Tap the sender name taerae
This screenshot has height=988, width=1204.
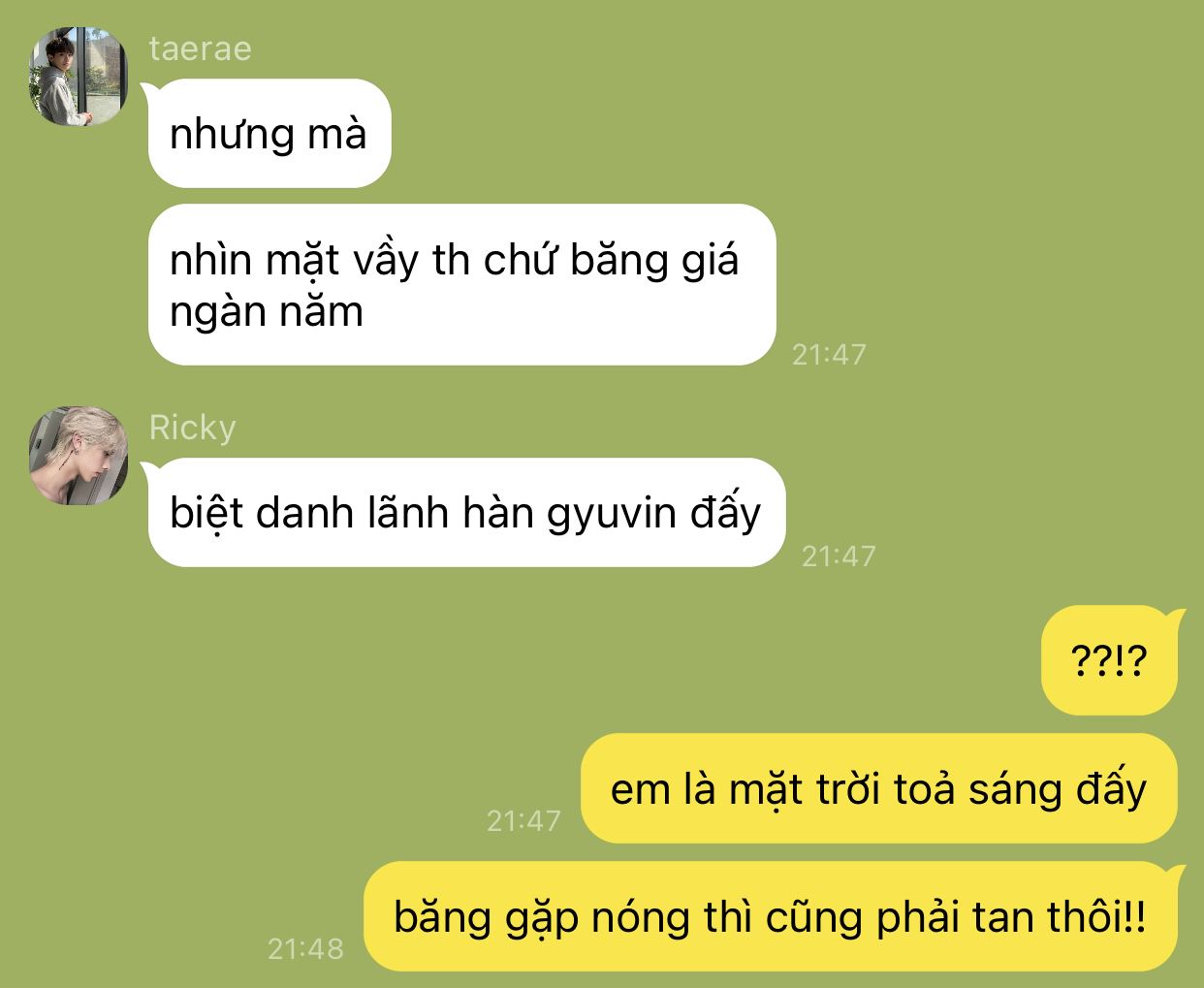(x=201, y=48)
